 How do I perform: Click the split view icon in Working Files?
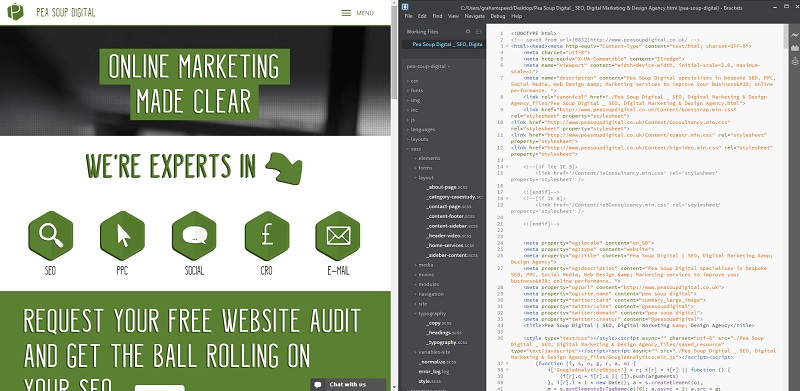(x=479, y=32)
